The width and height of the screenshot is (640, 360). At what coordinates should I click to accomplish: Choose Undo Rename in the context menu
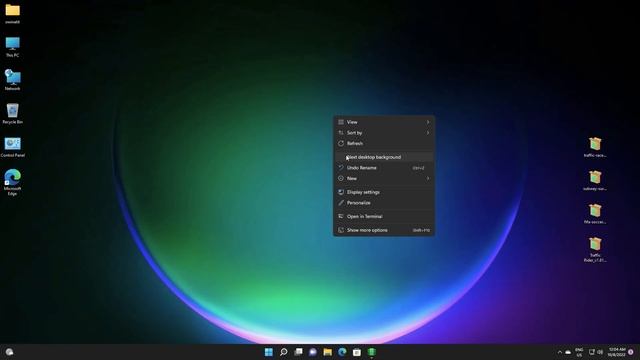tap(384, 168)
